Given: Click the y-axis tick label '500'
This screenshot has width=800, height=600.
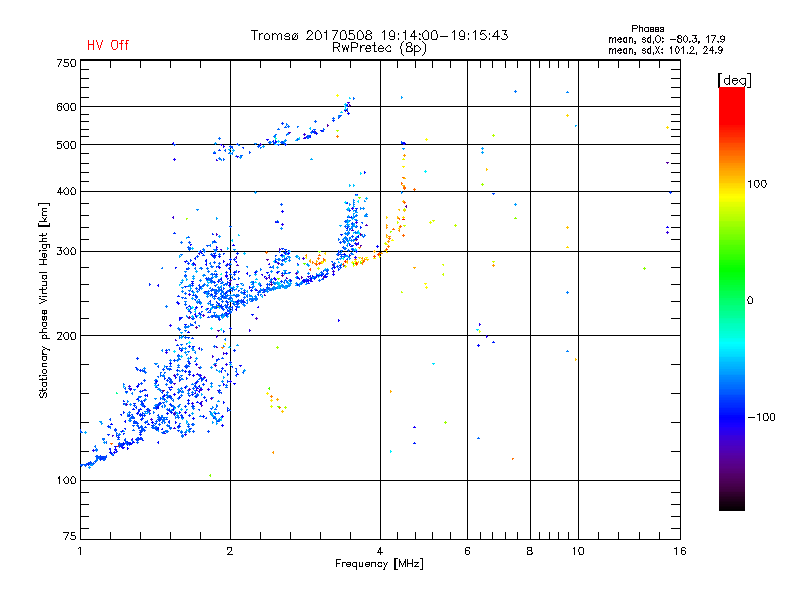Looking at the screenshot, I should pos(66,145).
